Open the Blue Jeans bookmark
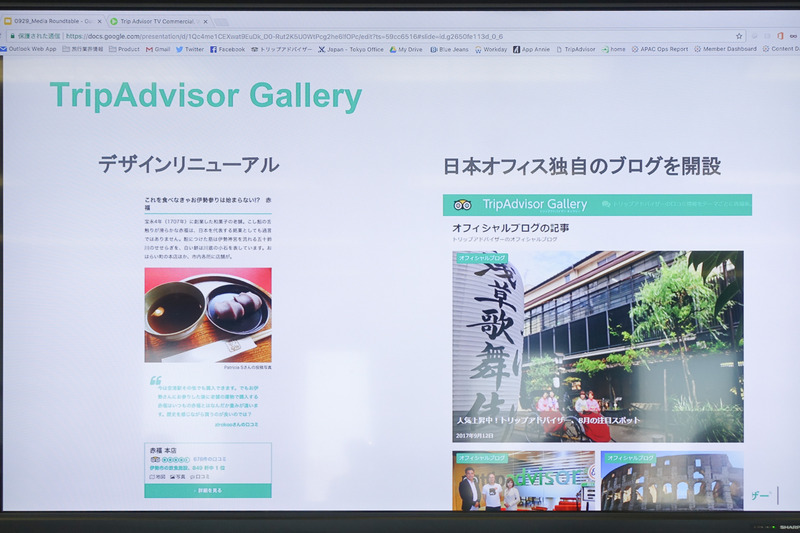This screenshot has width=800, height=533. (x=449, y=49)
